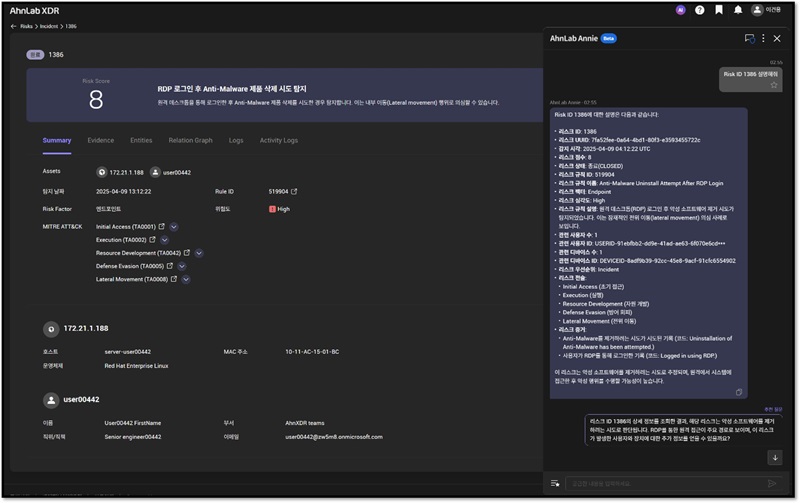Click the Risks breadcrumb link
This screenshot has height=503, width=800.
[x=27, y=26]
